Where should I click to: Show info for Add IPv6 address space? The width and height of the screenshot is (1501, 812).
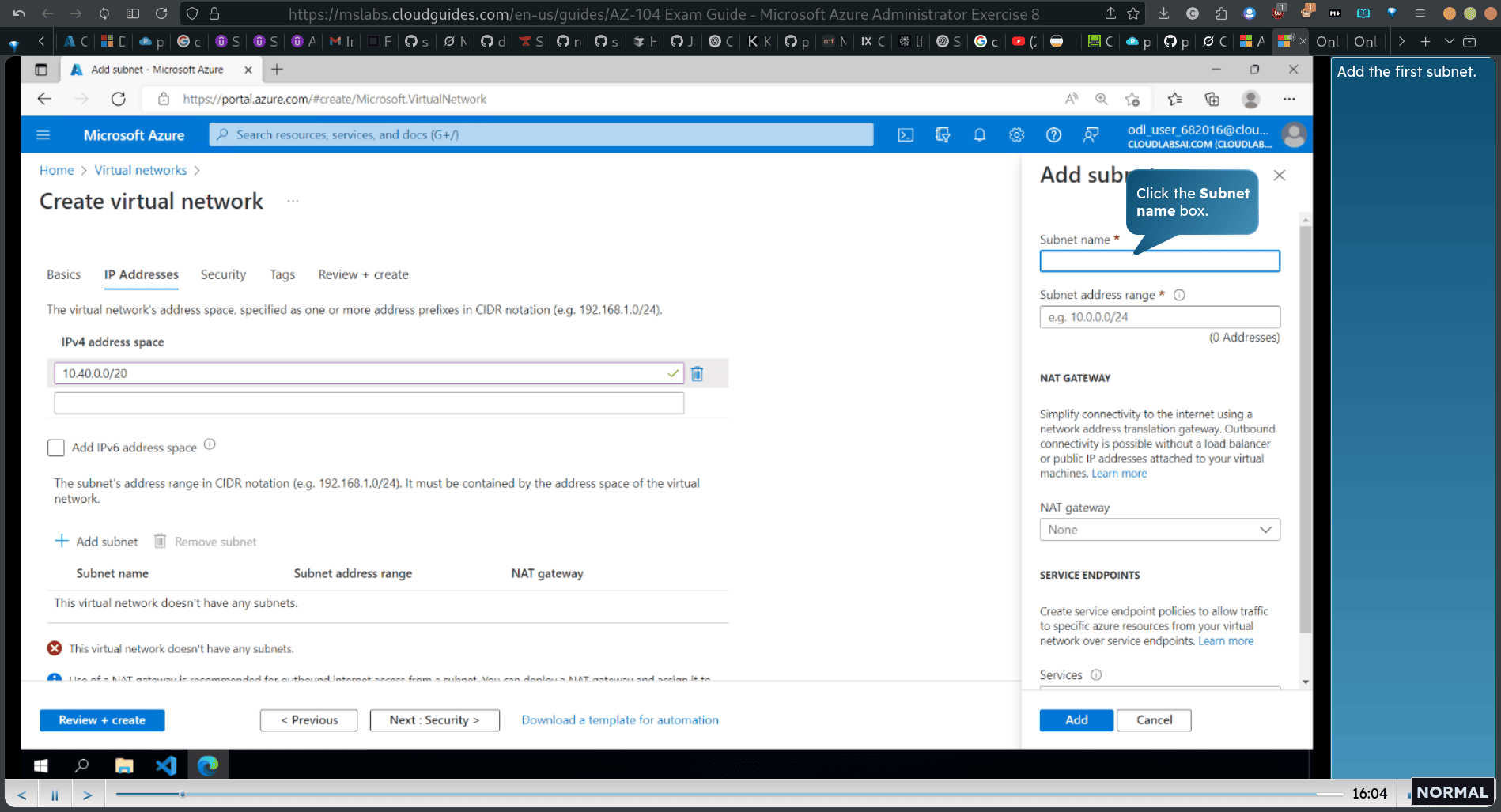pos(210,444)
